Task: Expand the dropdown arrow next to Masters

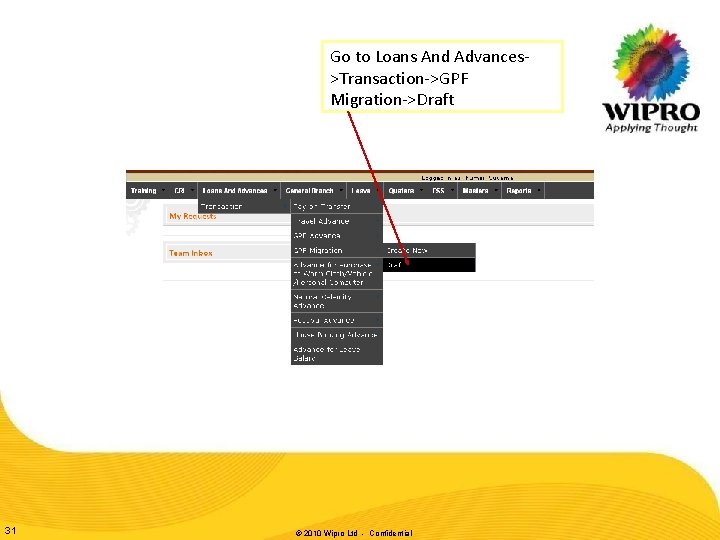Action: point(496,190)
